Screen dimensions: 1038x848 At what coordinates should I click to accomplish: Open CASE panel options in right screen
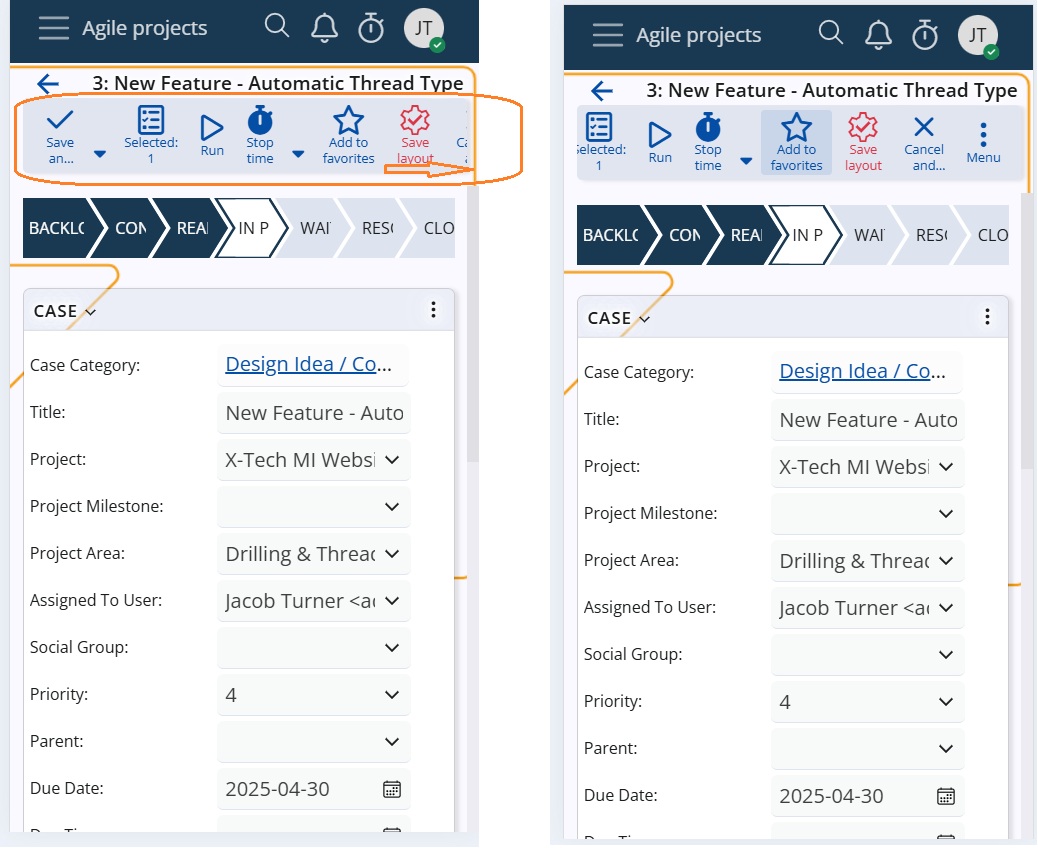[988, 317]
